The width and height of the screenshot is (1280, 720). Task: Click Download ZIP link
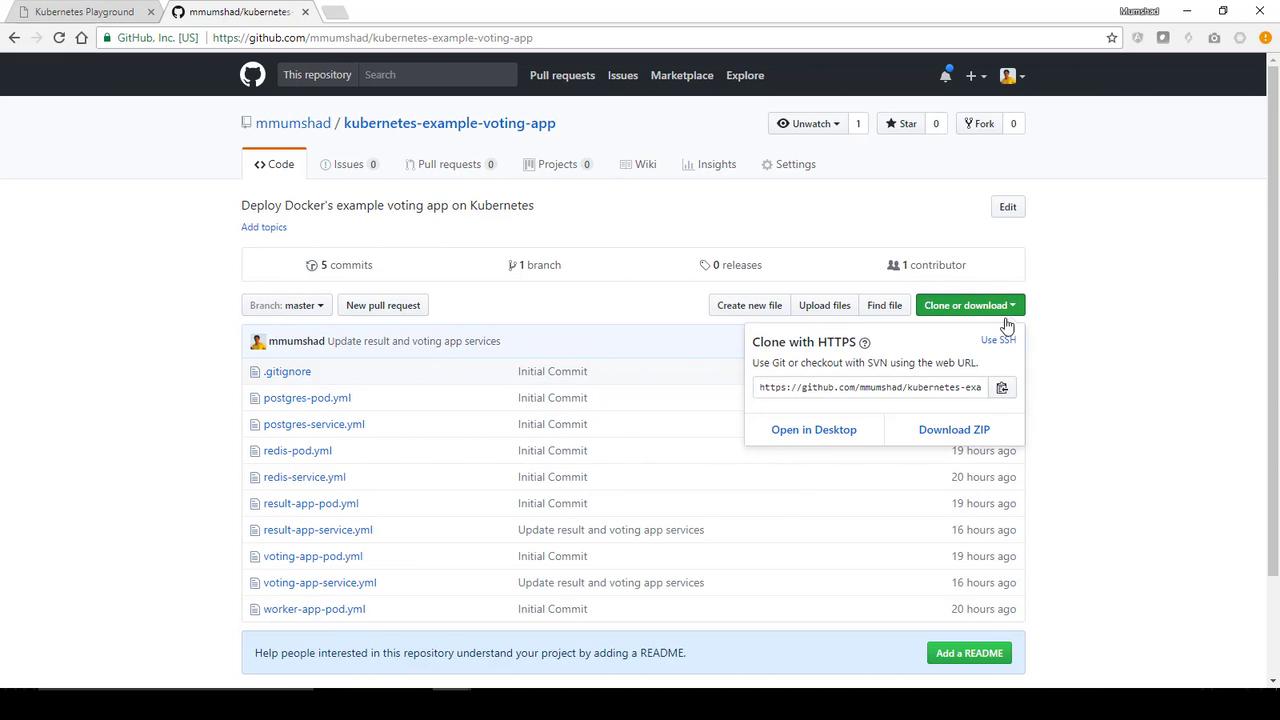coord(954,430)
